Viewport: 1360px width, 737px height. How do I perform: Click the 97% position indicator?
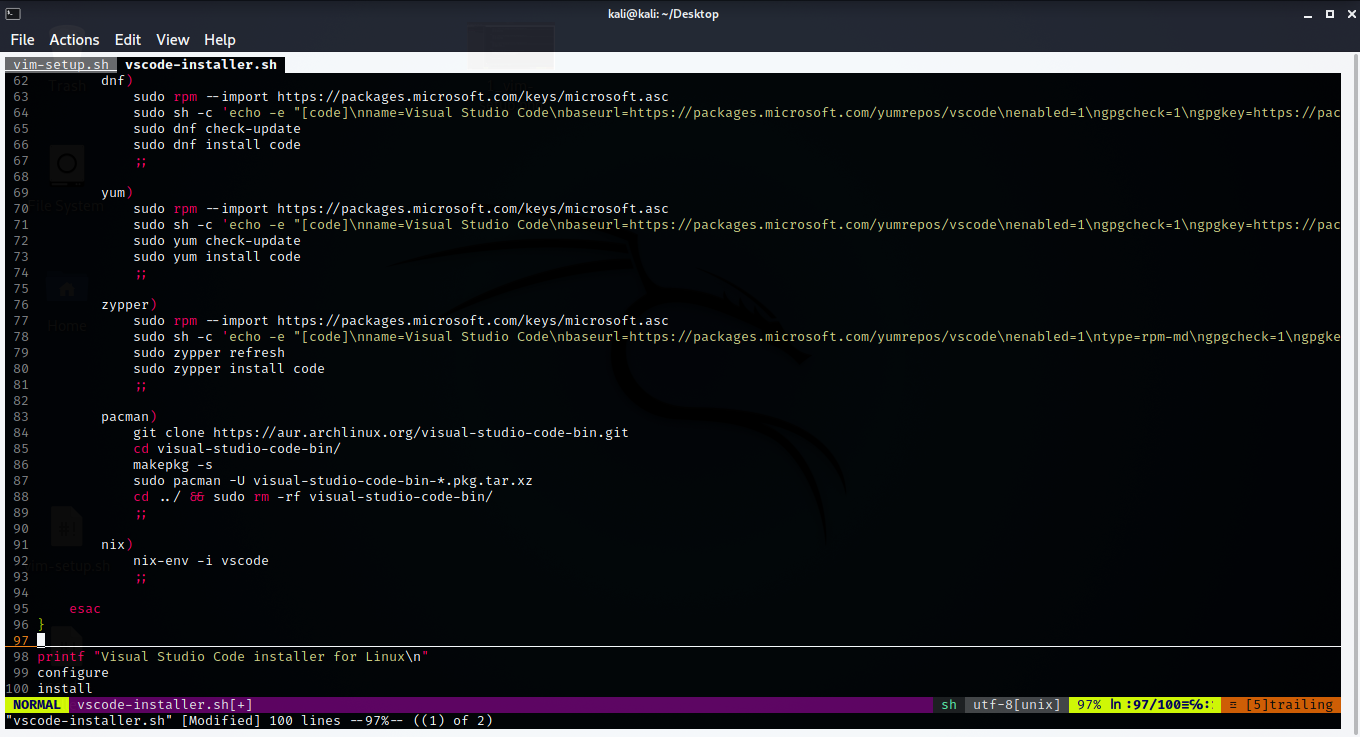click(1089, 705)
